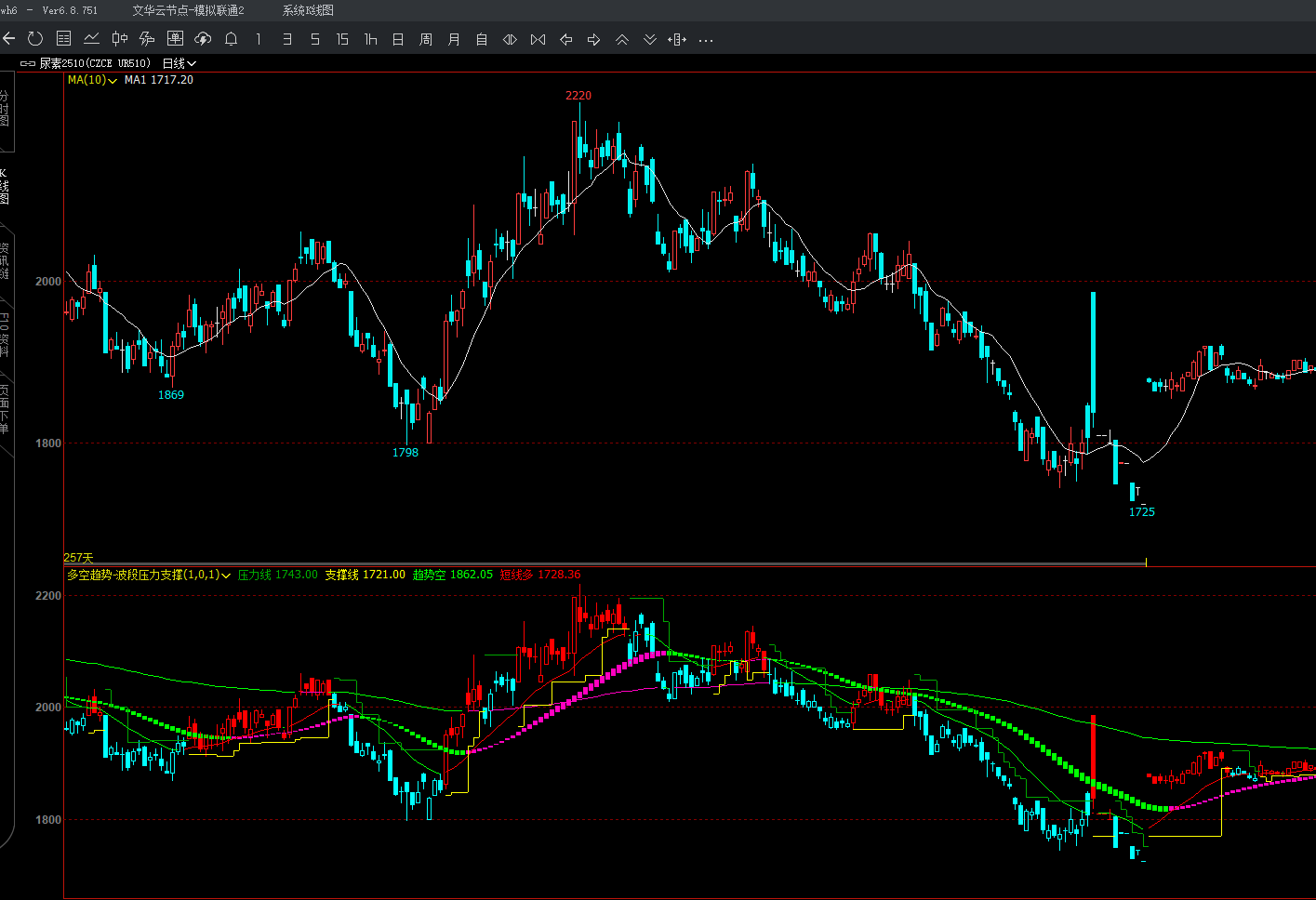Click the expand-chart horizontally icon
Screen dimensions: 1316x900
coord(510,39)
